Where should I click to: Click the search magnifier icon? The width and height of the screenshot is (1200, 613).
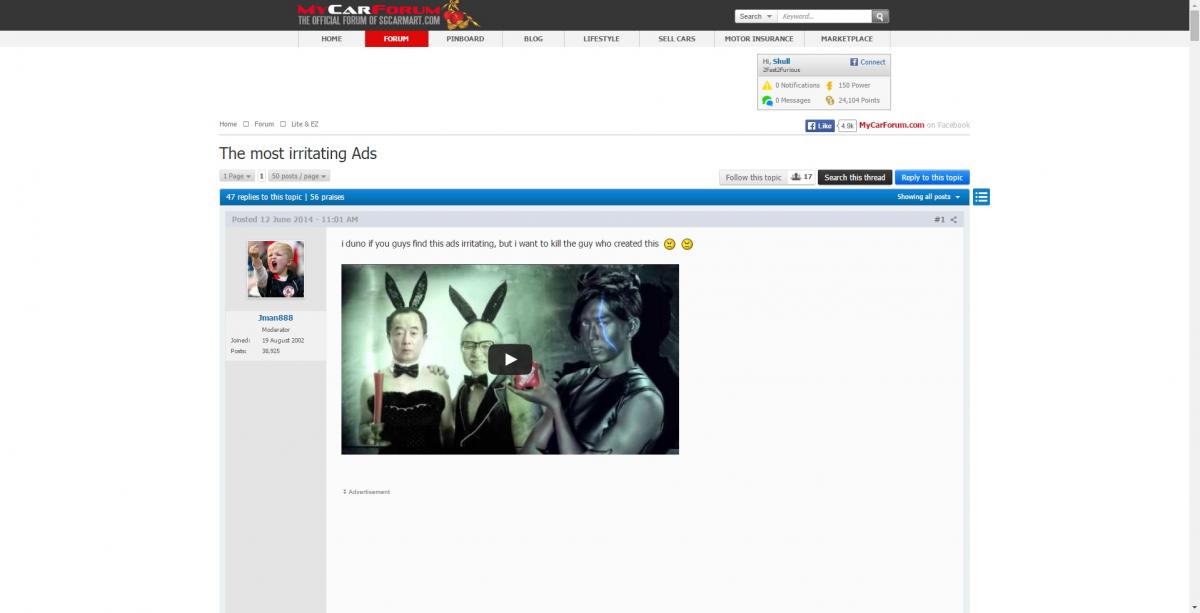coord(880,16)
